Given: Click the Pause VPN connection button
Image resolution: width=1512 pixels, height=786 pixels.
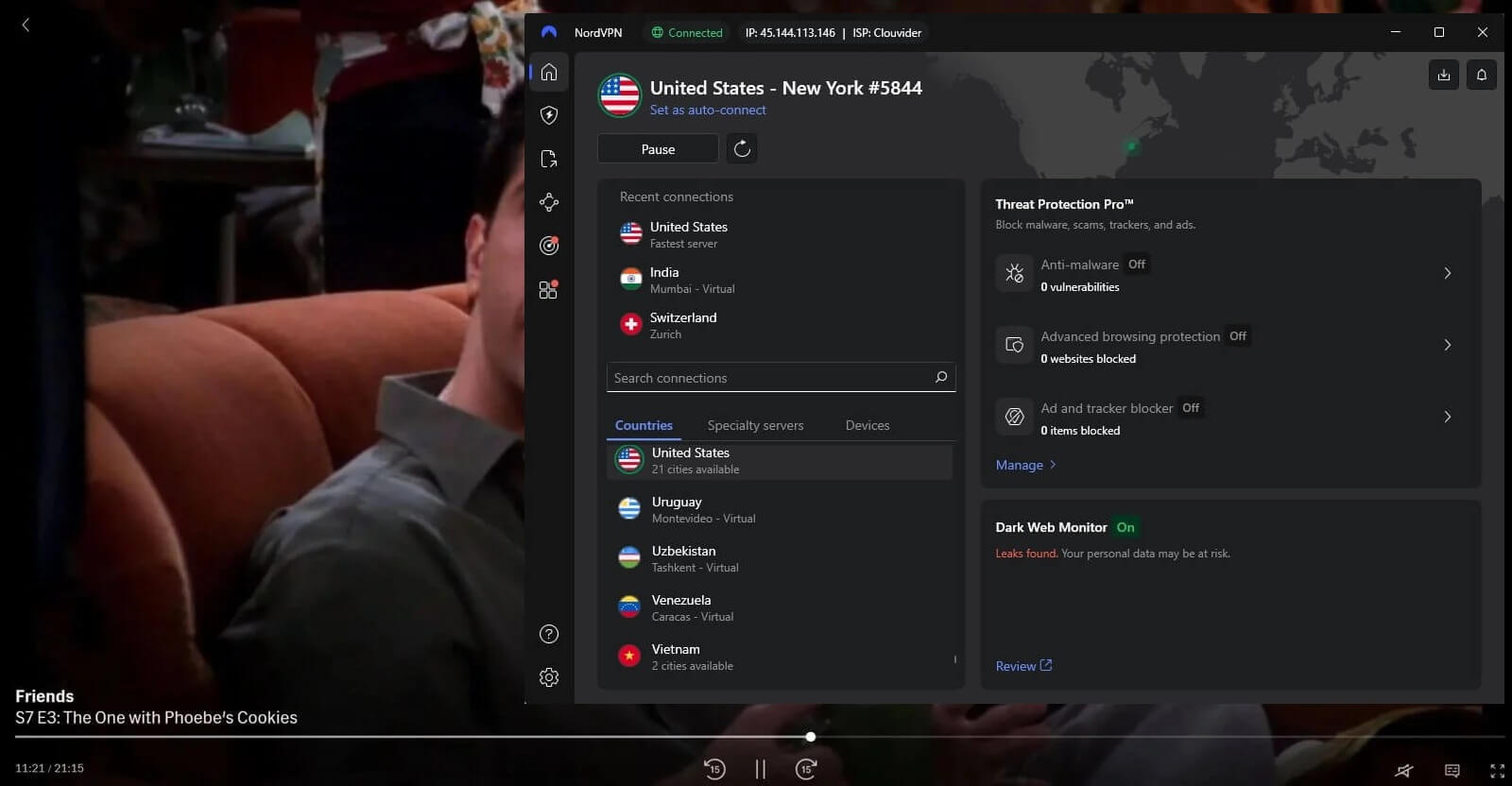Looking at the screenshot, I should point(658,148).
